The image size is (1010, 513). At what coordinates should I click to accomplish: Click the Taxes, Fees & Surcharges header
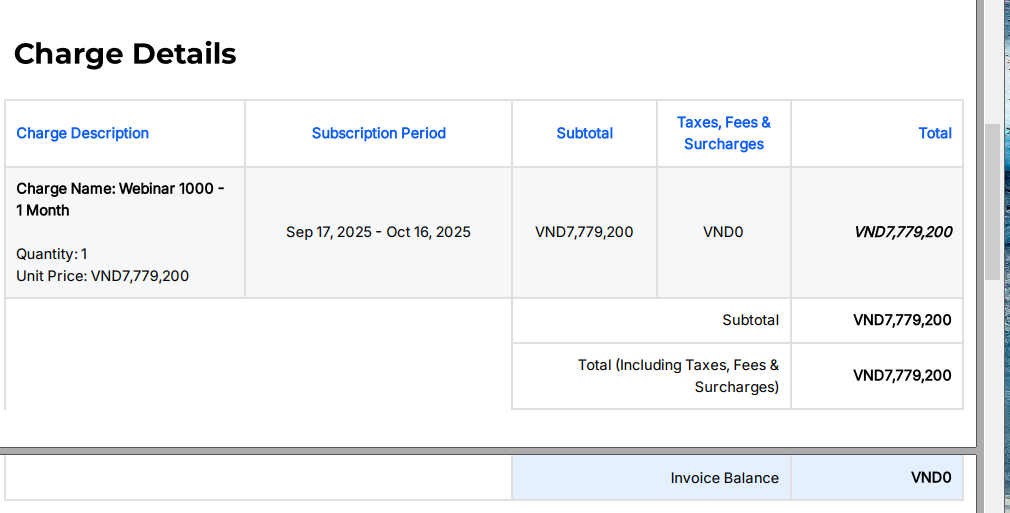[723, 133]
